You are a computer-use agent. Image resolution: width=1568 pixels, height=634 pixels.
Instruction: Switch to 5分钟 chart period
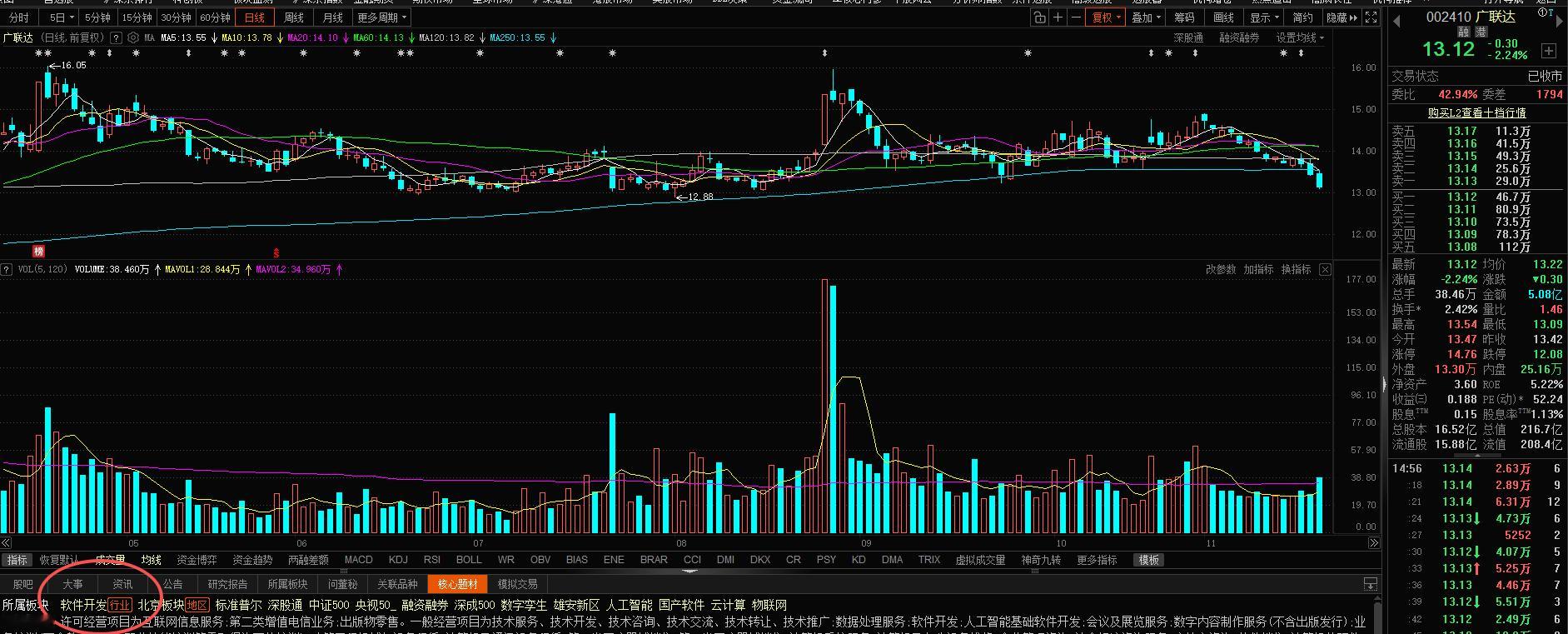click(x=97, y=17)
